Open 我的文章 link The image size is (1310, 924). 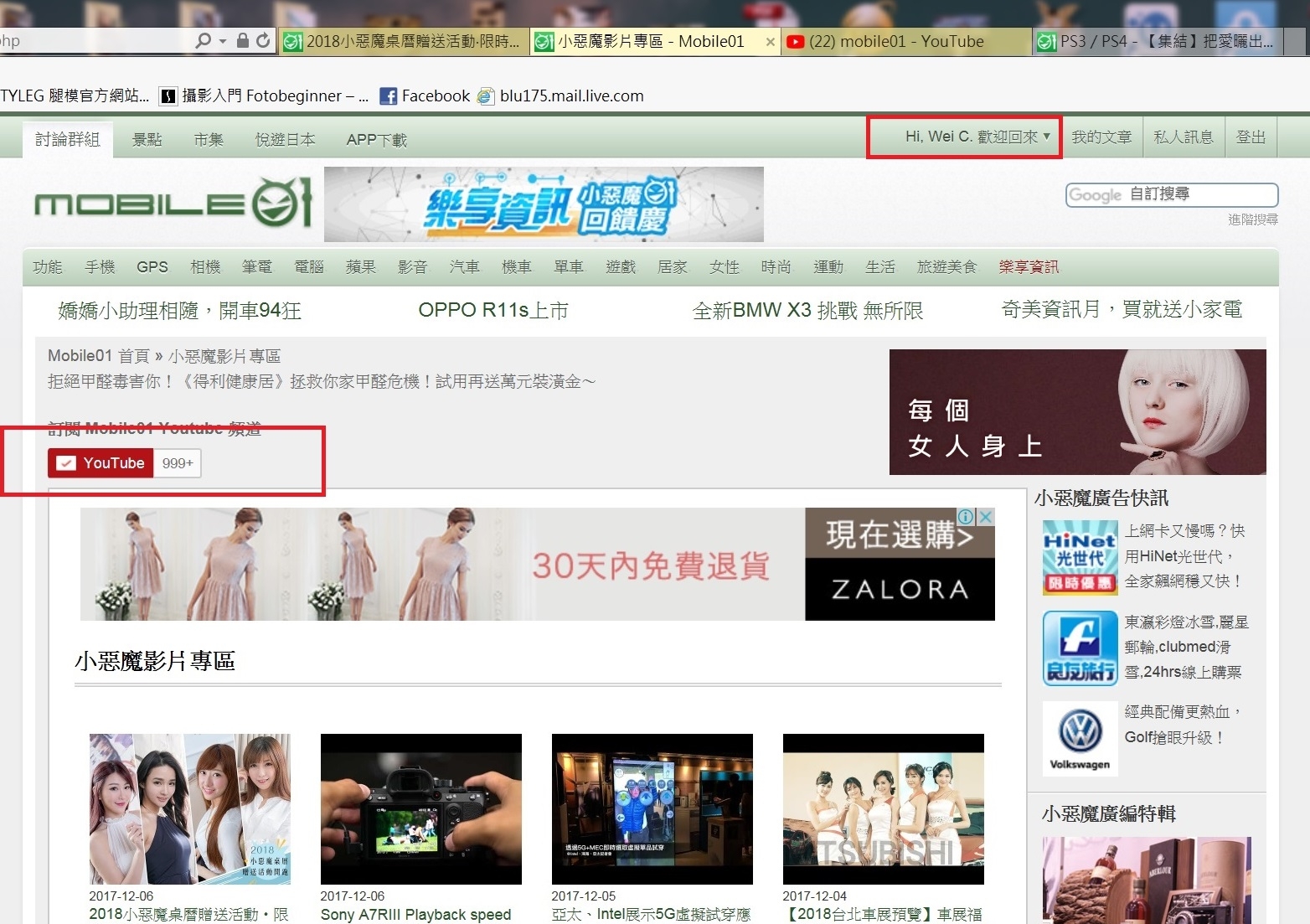pos(1101,137)
